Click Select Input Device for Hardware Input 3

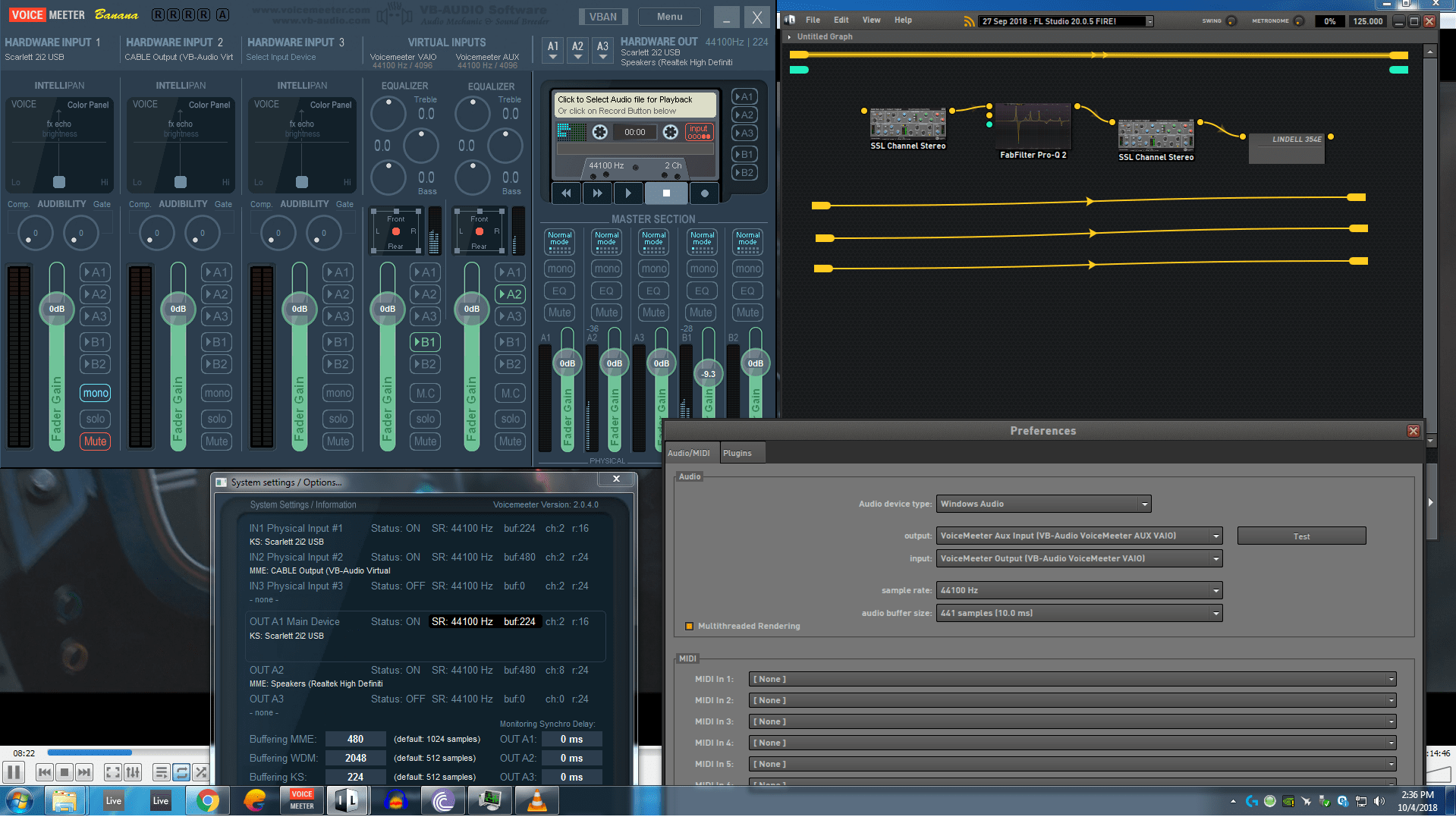(281, 58)
